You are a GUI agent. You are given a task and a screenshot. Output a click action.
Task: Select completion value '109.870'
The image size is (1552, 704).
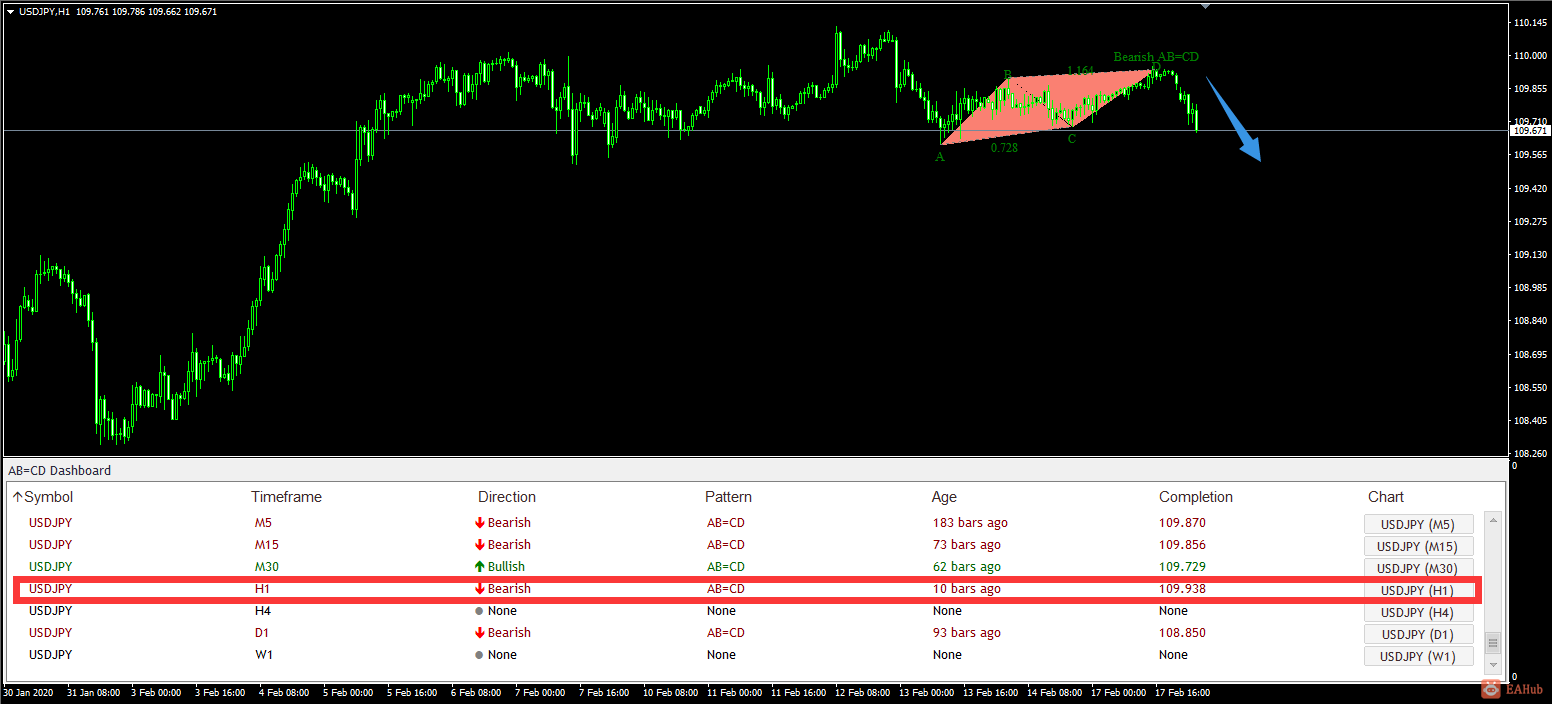[1182, 523]
